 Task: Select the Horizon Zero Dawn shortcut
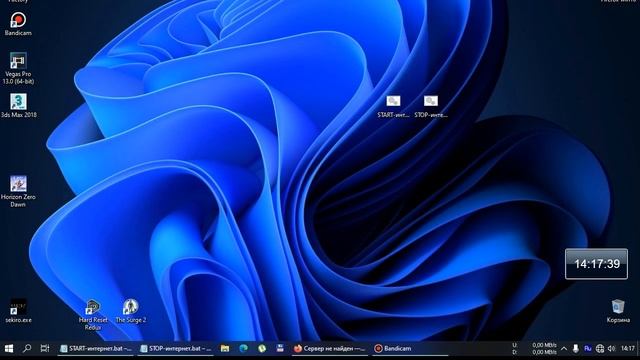(18, 191)
